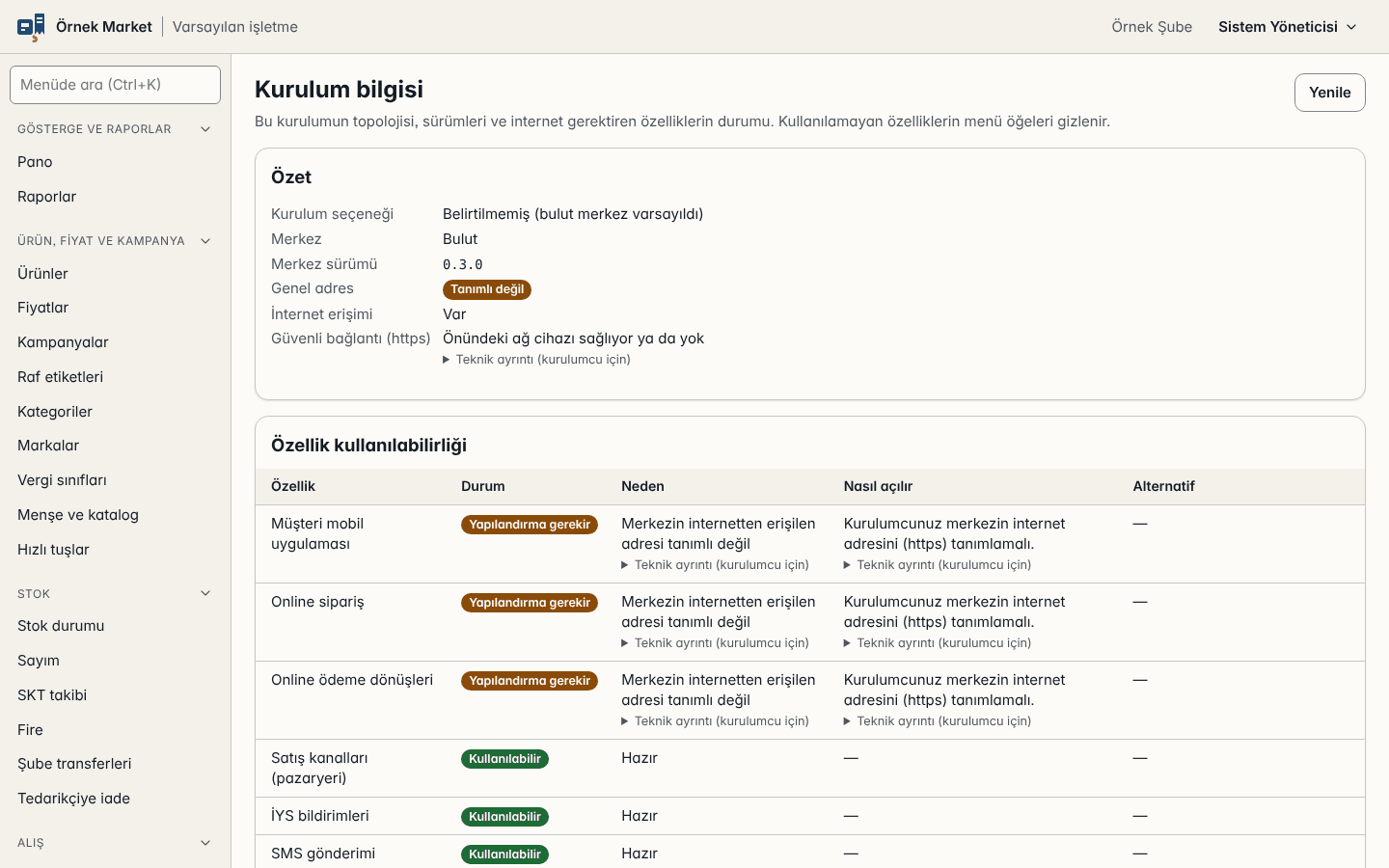The width and height of the screenshot is (1389, 868).
Task: Click the Satış kanalları (pazaryeri) row label
Action: tap(319, 768)
